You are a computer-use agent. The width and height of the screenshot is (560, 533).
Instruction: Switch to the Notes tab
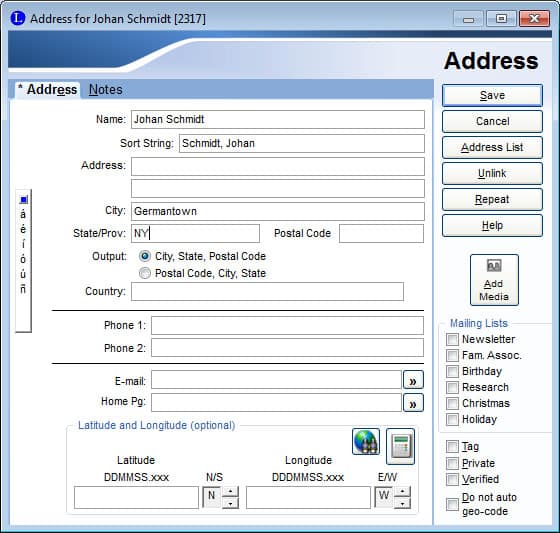[x=105, y=89]
